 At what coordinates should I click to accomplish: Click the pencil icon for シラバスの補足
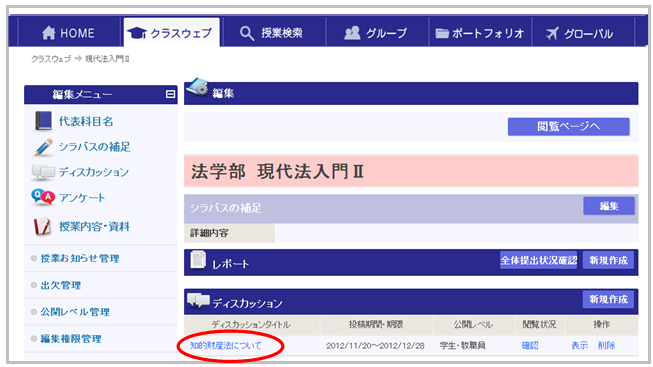point(43,147)
